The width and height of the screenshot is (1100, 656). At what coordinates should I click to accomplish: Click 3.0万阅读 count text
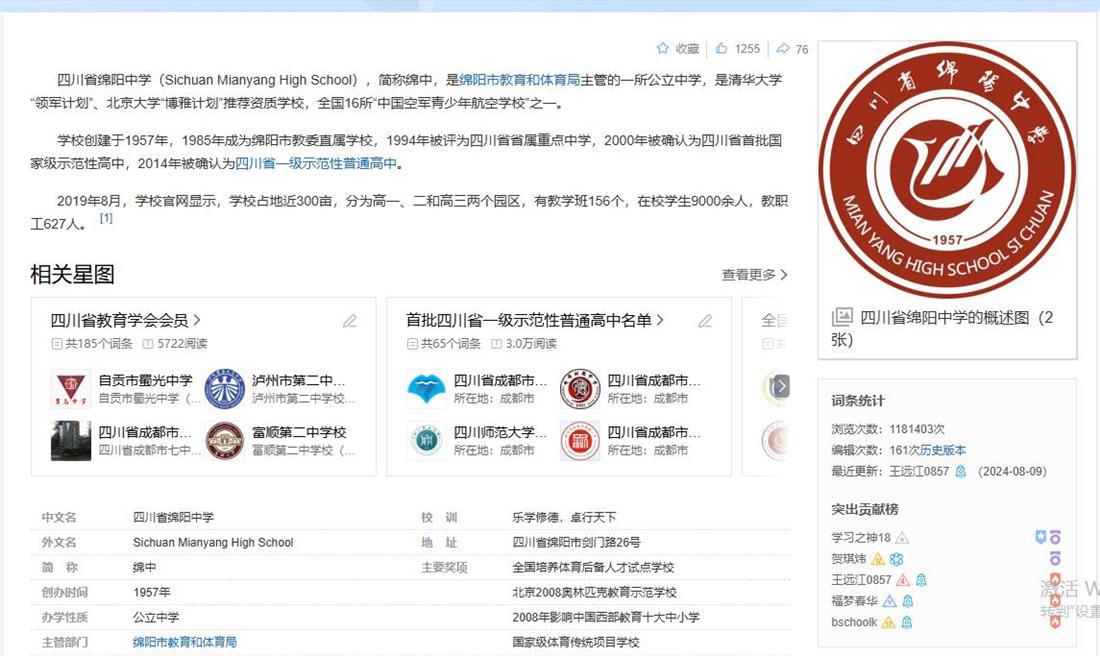click(531, 344)
